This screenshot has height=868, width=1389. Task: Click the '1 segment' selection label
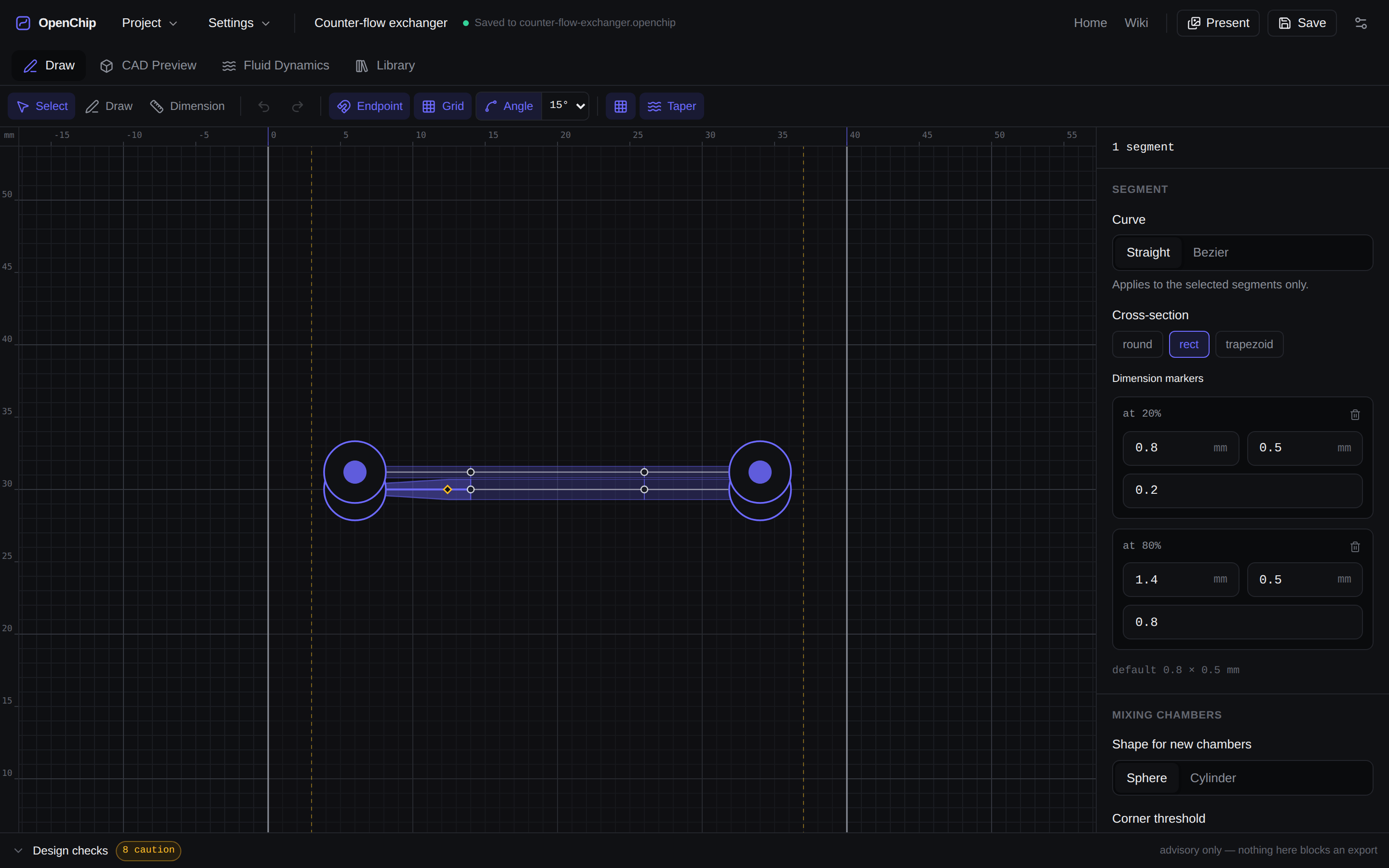[1143, 147]
